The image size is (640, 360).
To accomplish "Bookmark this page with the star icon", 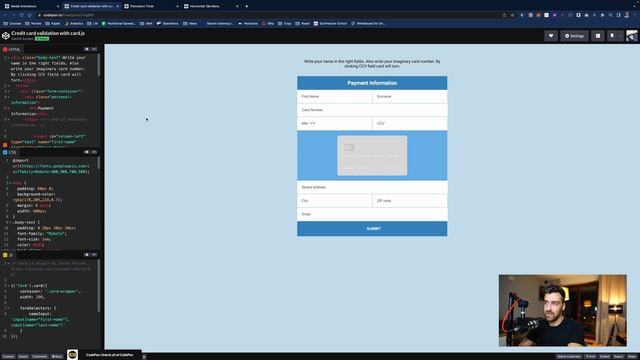I will click(513, 15).
